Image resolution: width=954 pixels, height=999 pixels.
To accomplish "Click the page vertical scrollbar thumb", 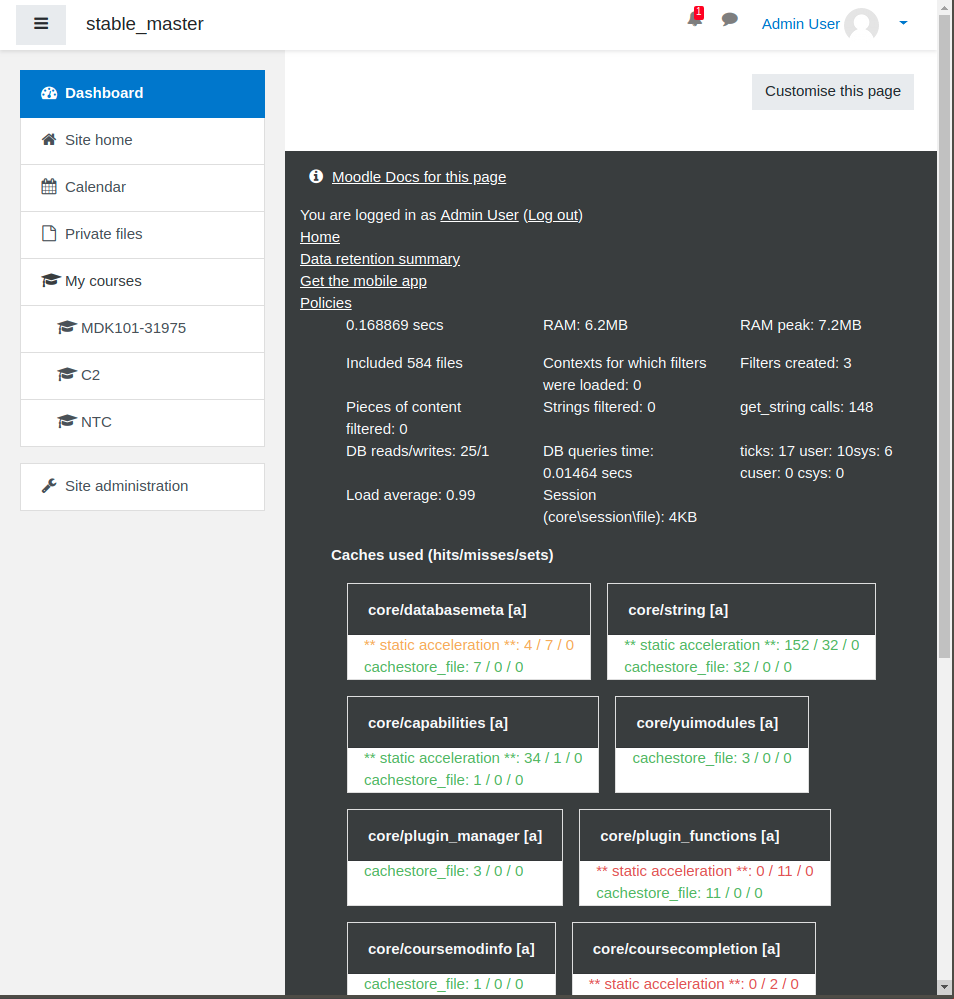I will 944,336.
